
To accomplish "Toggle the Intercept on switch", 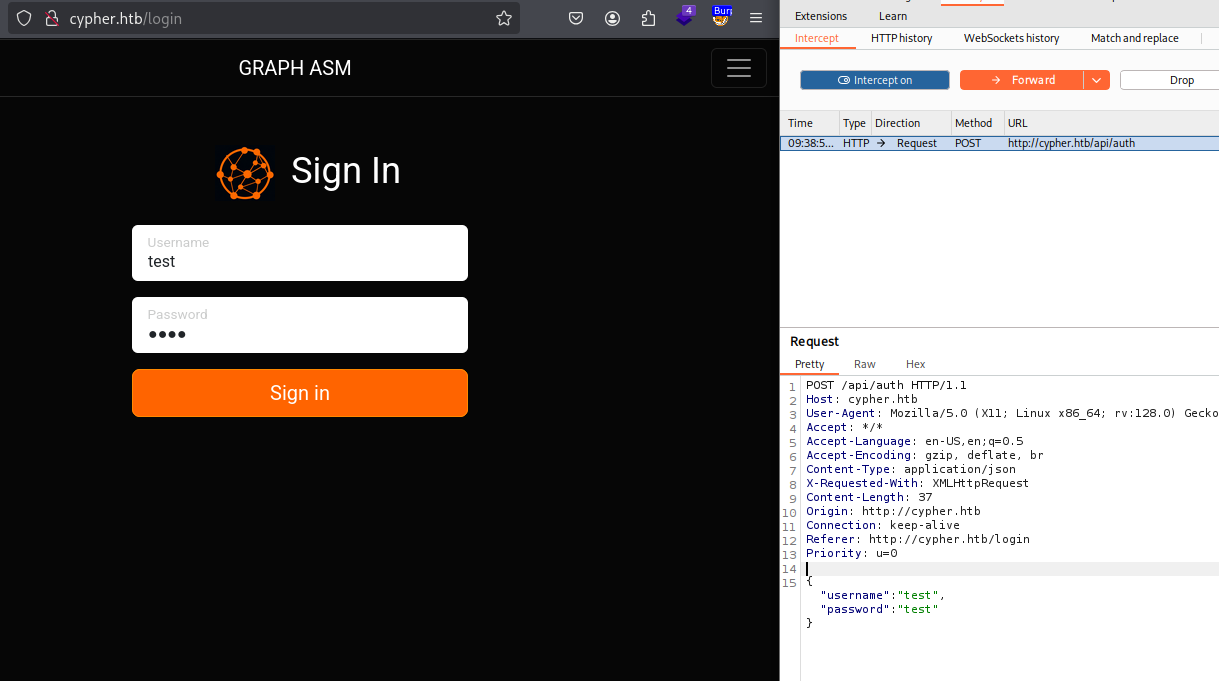I will click(875, 80).
